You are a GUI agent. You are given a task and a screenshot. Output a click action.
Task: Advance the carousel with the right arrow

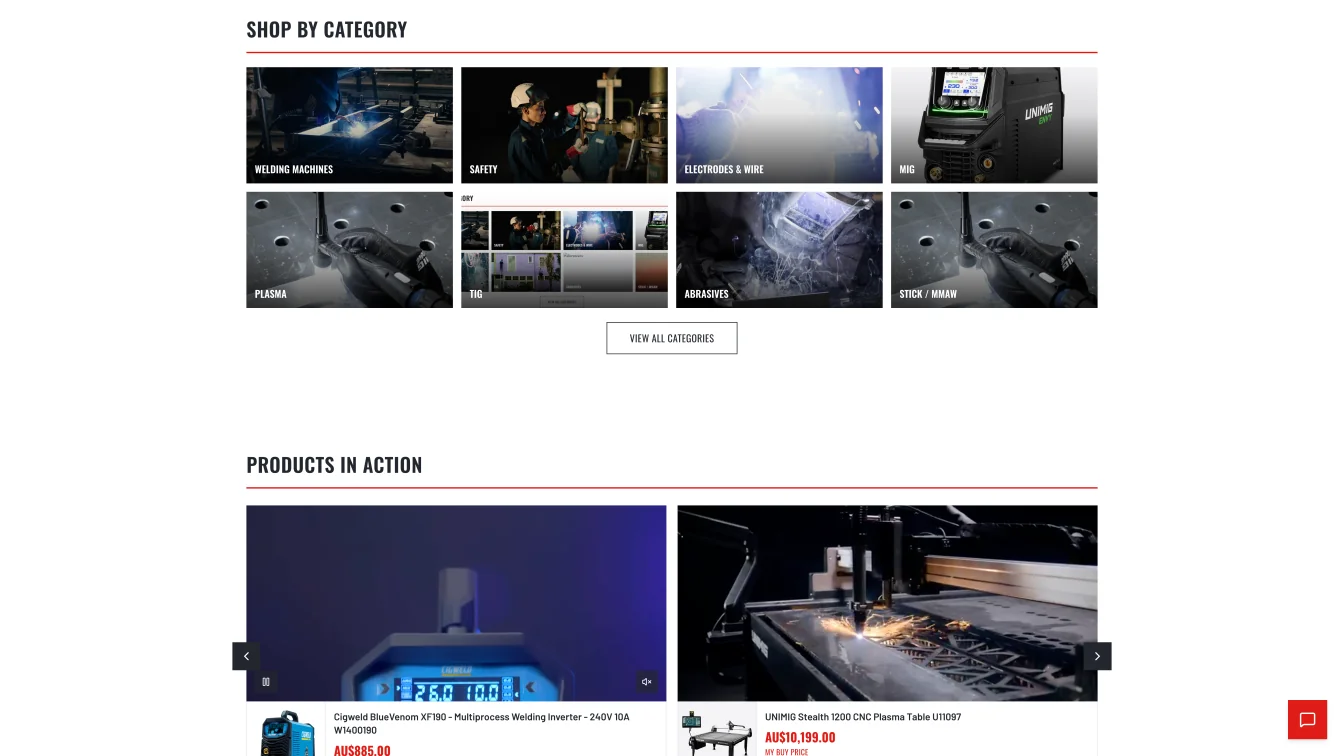1097,656
